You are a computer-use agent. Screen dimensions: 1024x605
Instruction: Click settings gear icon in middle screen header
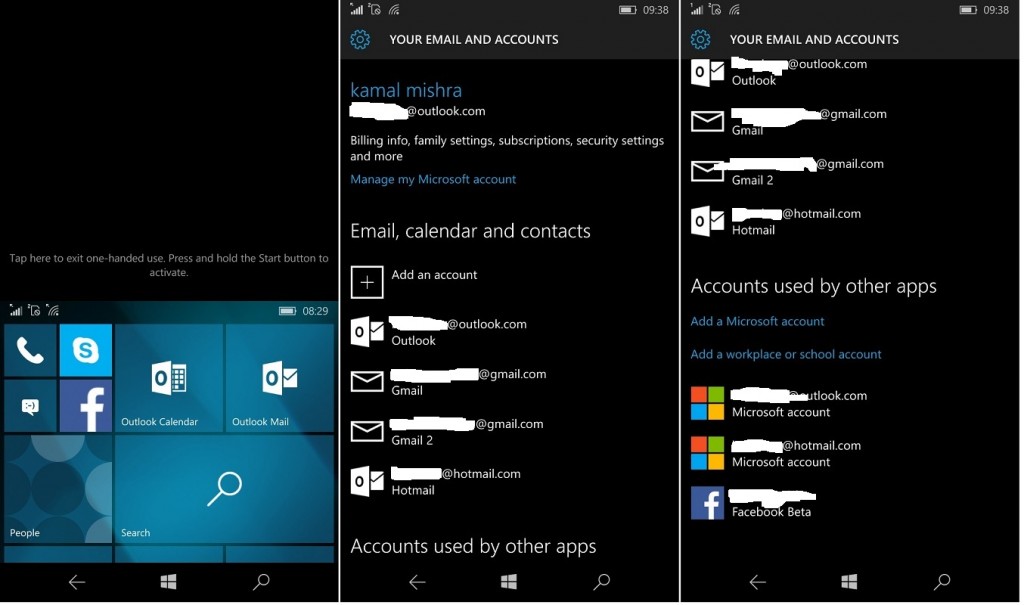point(360,39)
